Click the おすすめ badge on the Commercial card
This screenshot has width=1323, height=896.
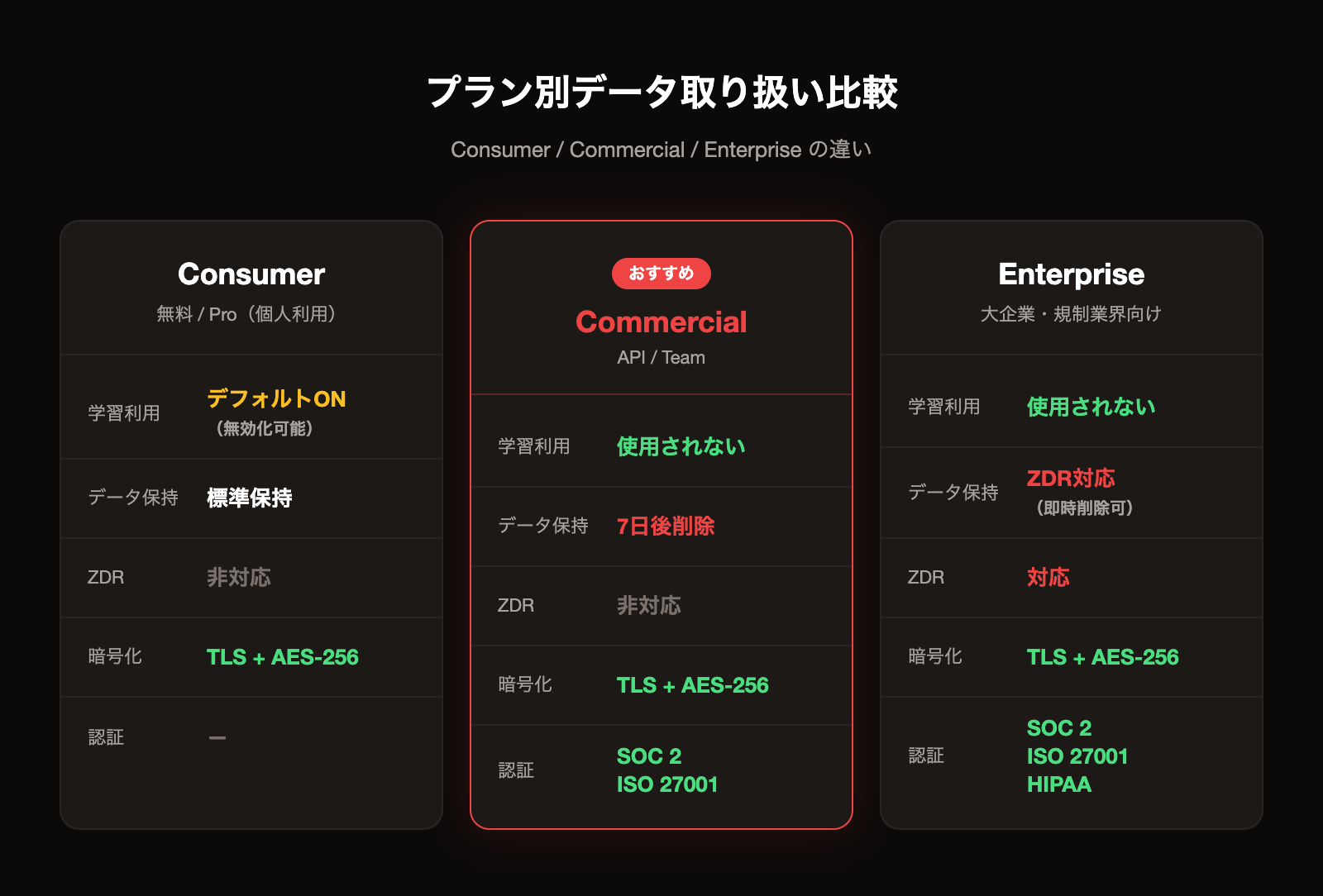point(661,274)
